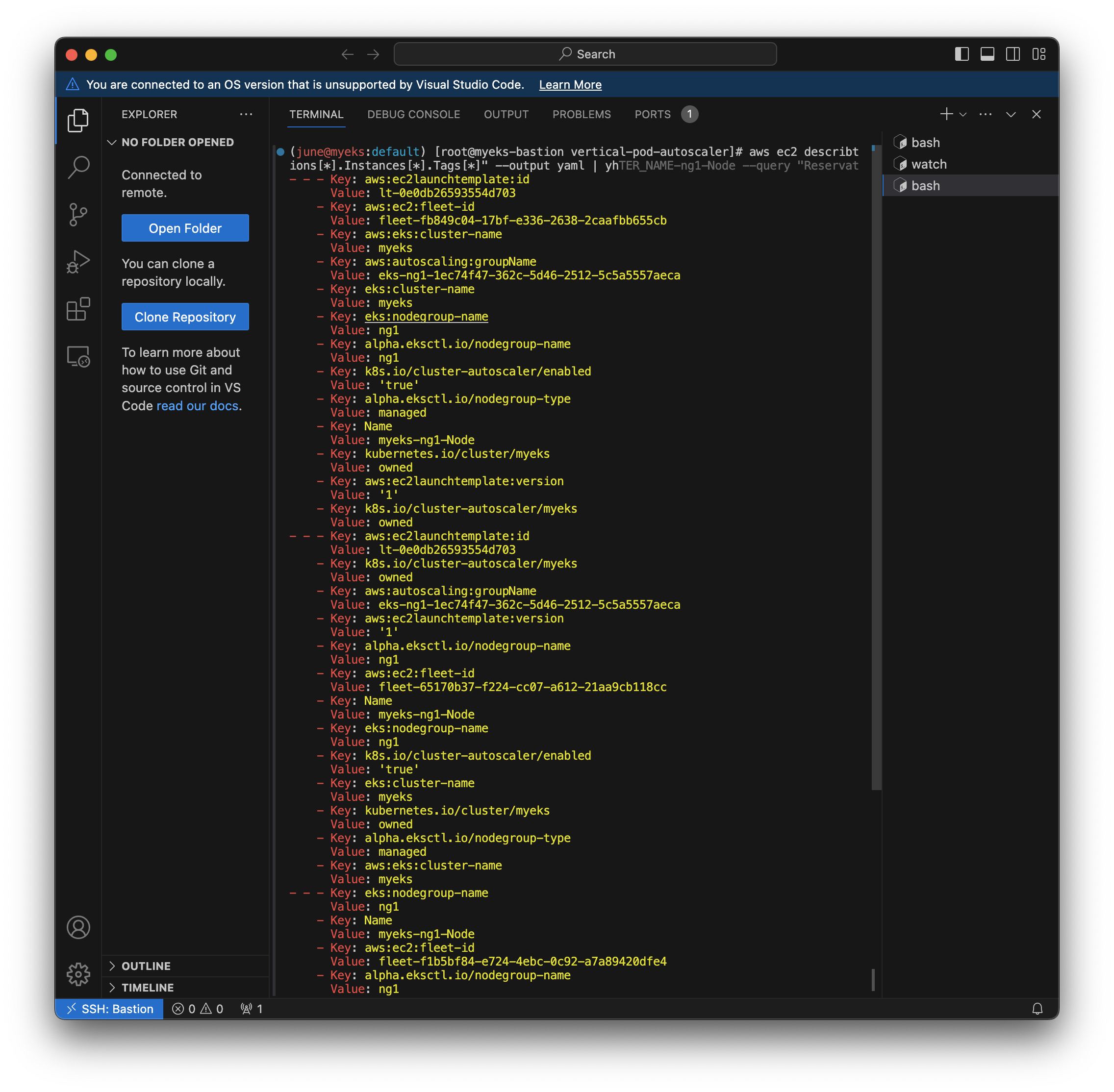The width and height of the screenshot is (1114, 1092).
Task: Open the Run and Debug view
Action: (x=78, y=262)
